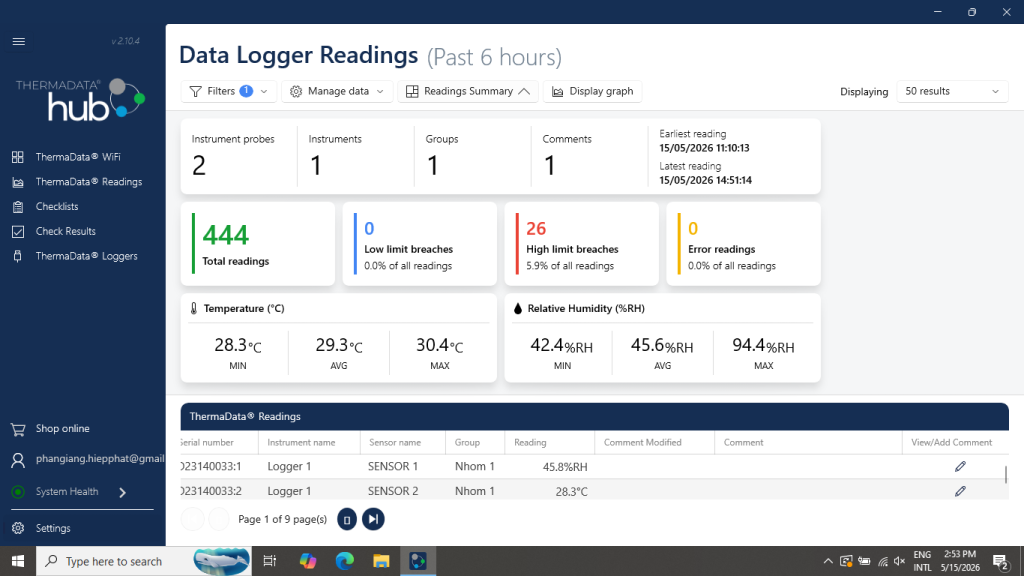The width and height of the screenshot is (1024, 576).
Task: Open Task View on the taskbar
Action: pos(269,561)
